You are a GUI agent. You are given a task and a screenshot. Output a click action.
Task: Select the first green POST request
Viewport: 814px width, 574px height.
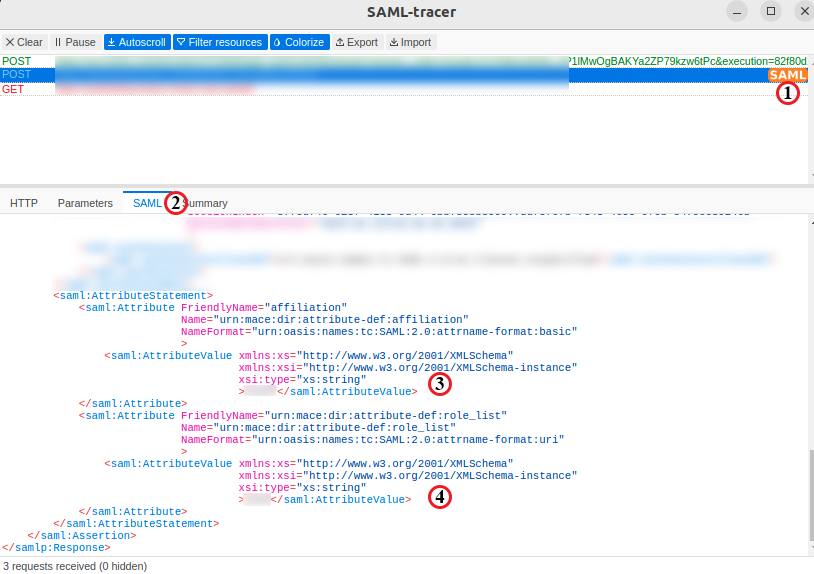coord(300,61)
